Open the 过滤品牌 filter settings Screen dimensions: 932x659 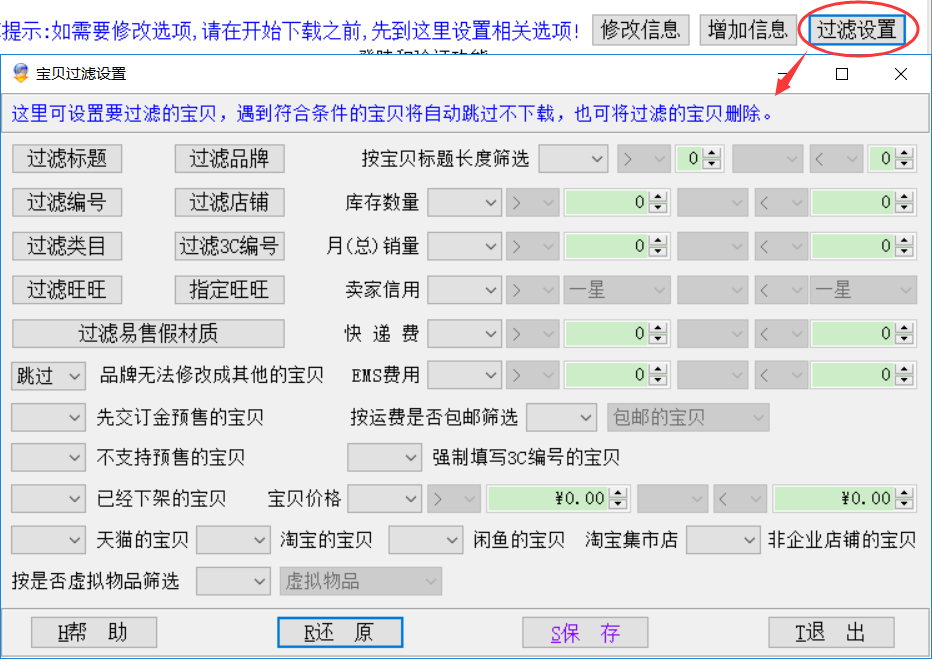[x=229, y=158]
